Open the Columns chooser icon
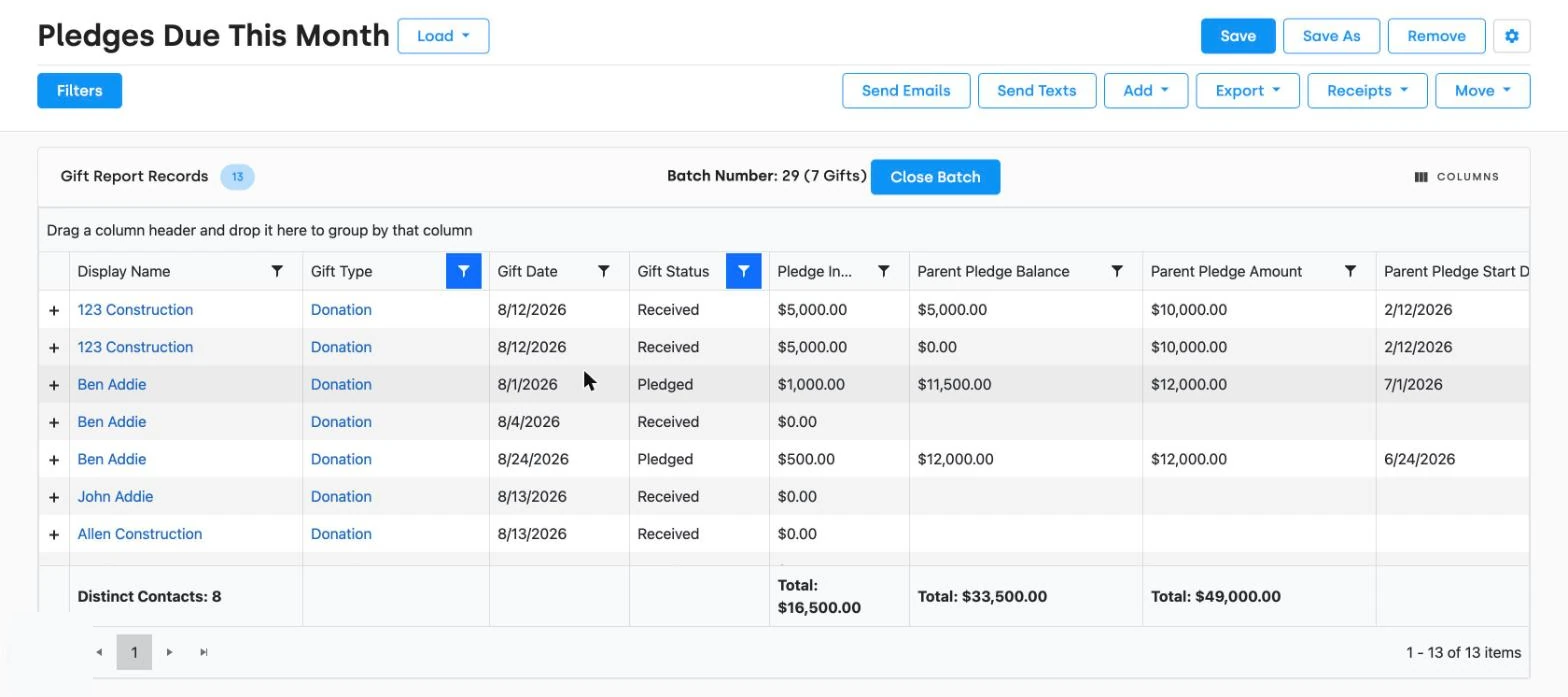This screenshot has width=1568, height=697. pos(1420,177)
